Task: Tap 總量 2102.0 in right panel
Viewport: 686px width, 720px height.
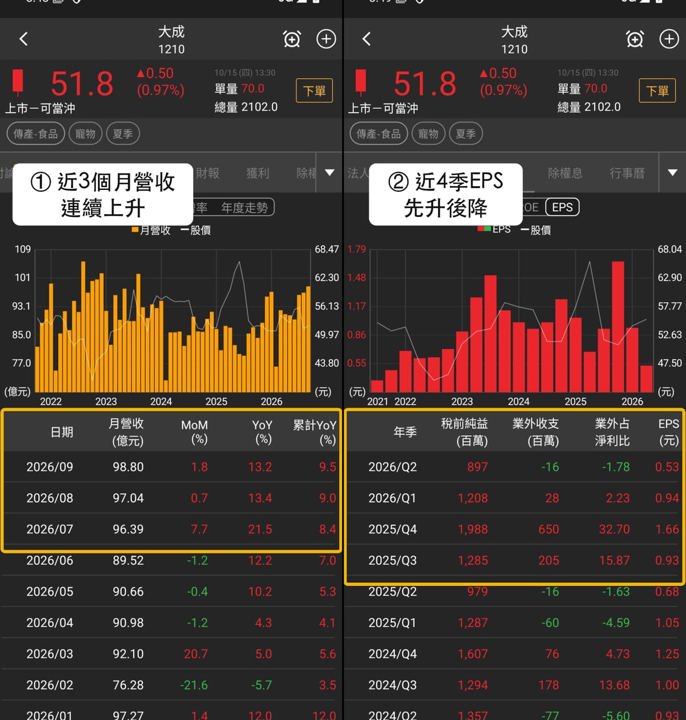Action: tap(589, 107)
